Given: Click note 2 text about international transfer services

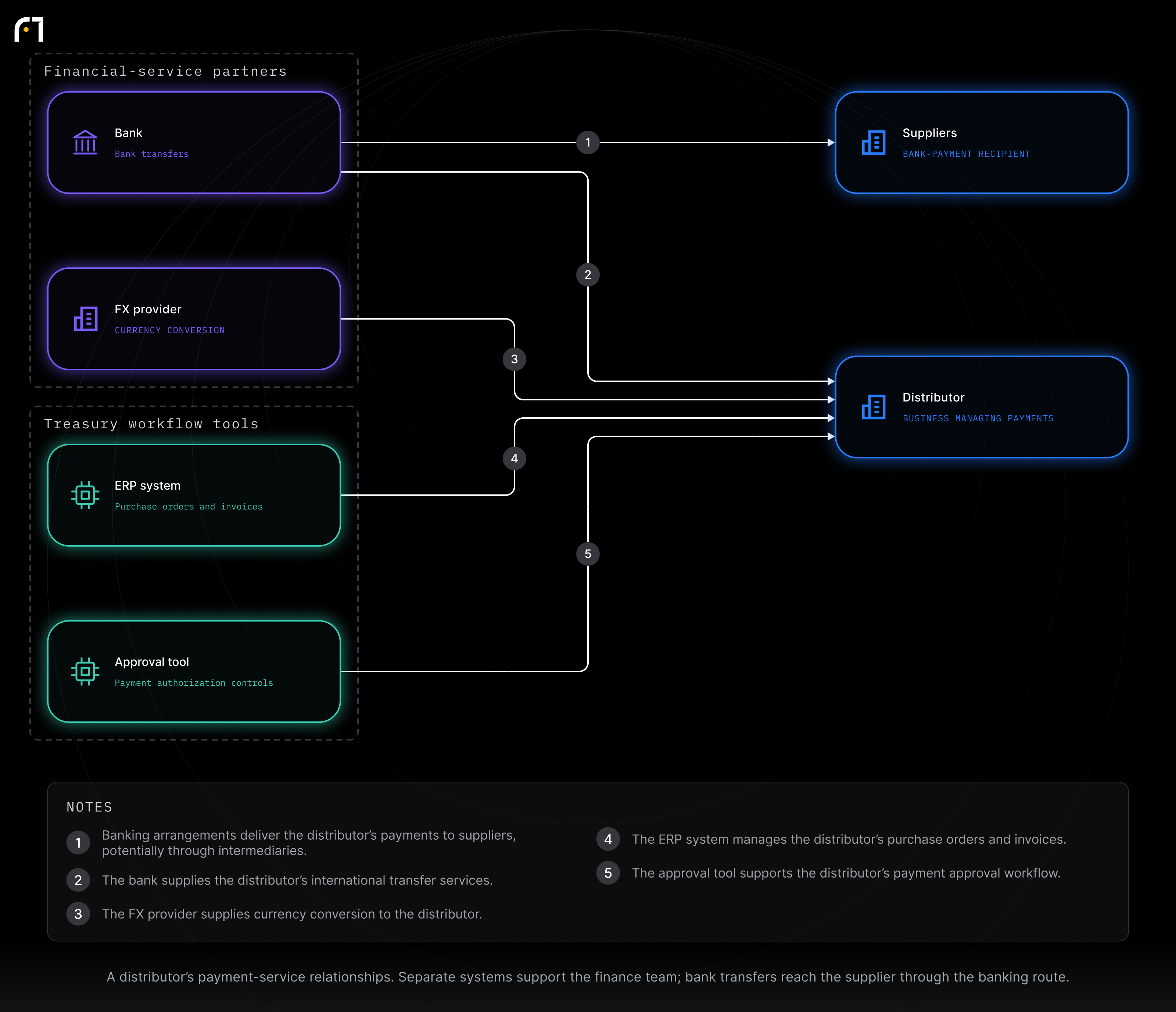Looking at the screenshot, I should click(x=297, y=880).
